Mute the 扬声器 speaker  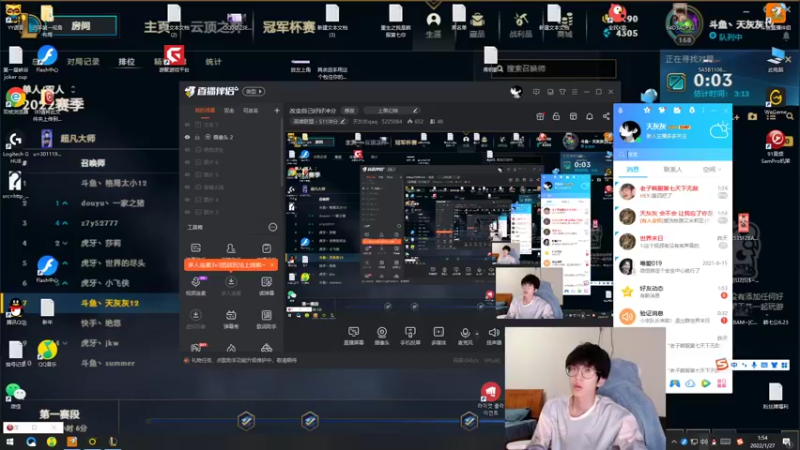[494, 336]
